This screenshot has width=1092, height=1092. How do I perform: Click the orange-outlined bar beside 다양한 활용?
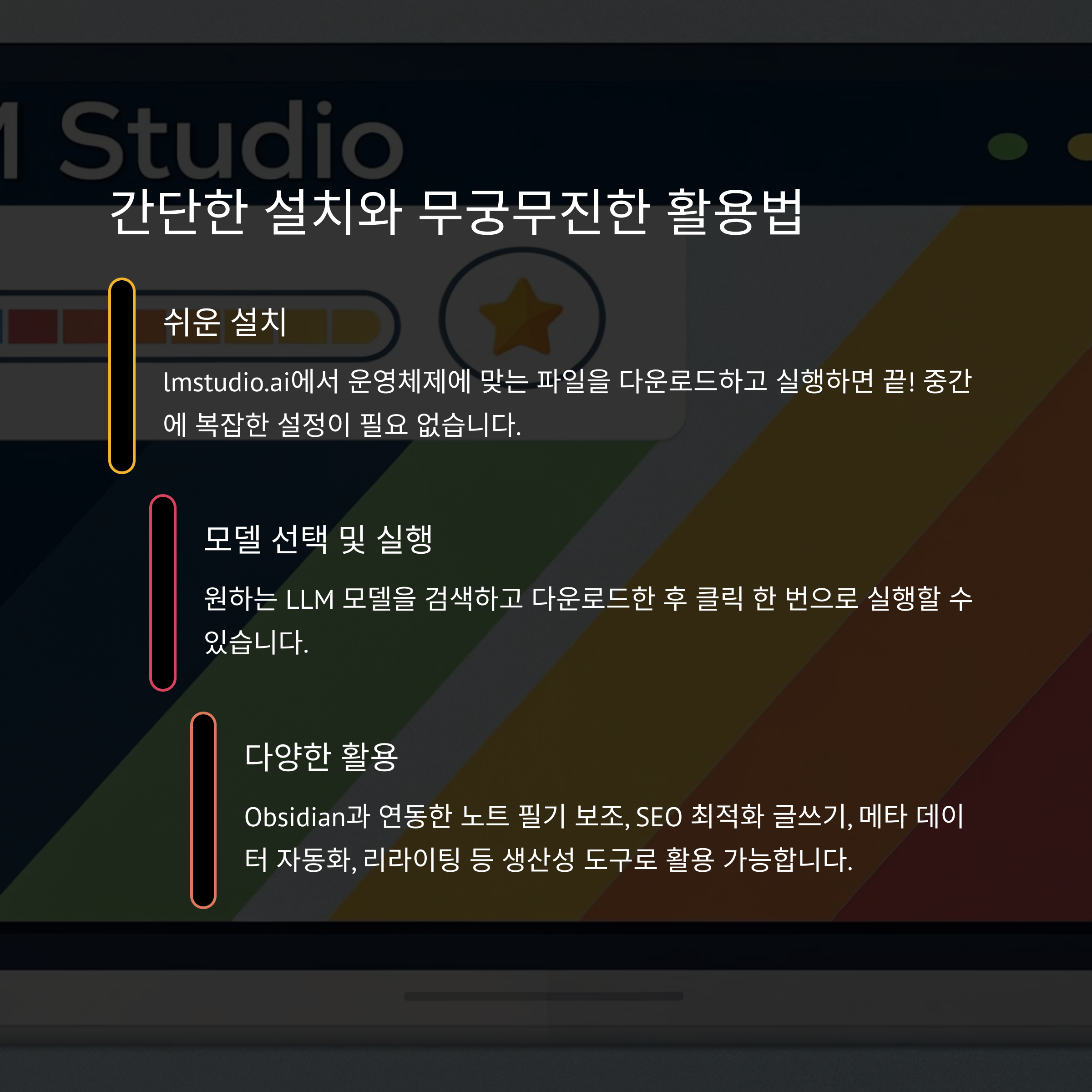coord(203,810)
